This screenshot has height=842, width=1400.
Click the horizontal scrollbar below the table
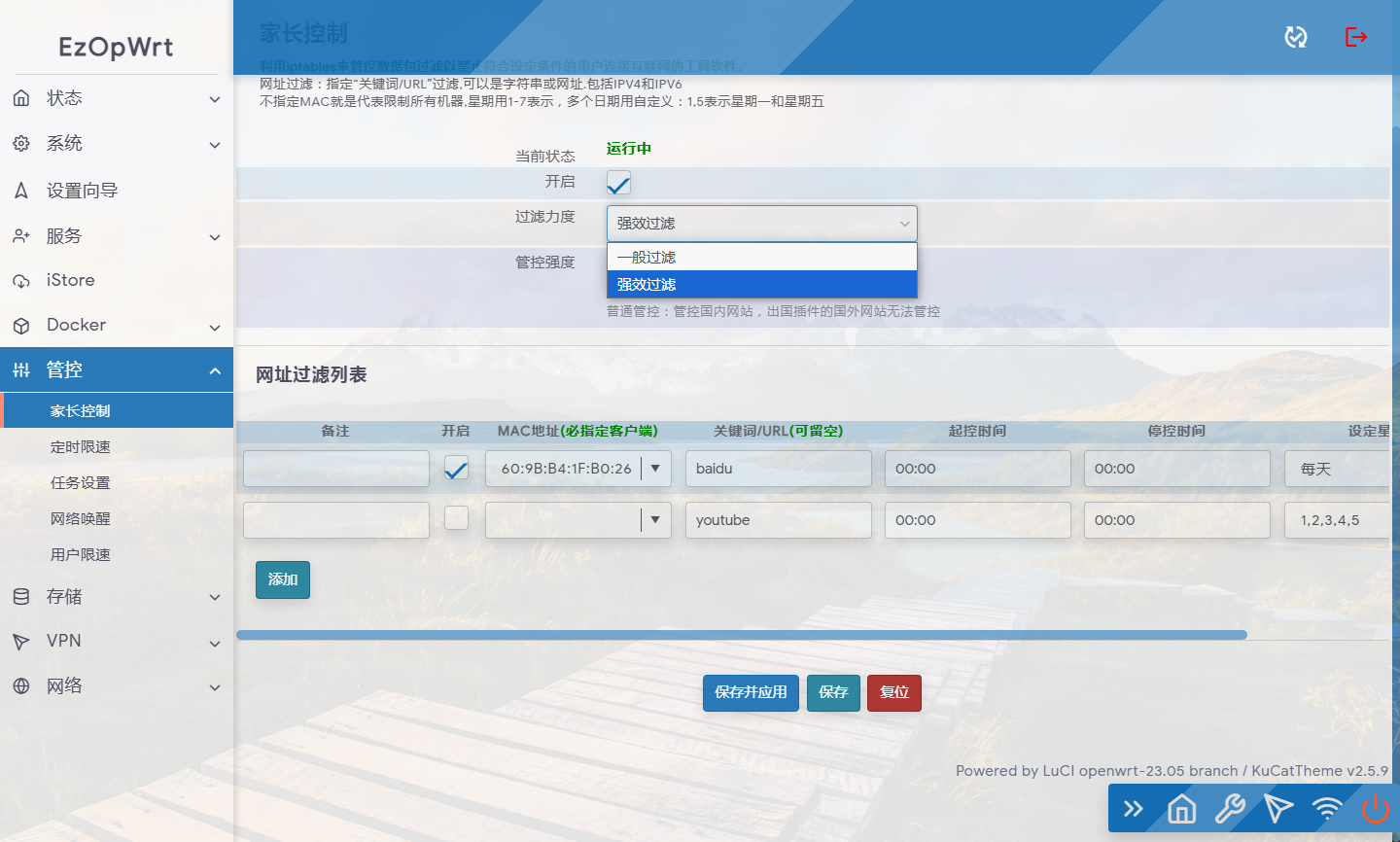coord(742,635)
